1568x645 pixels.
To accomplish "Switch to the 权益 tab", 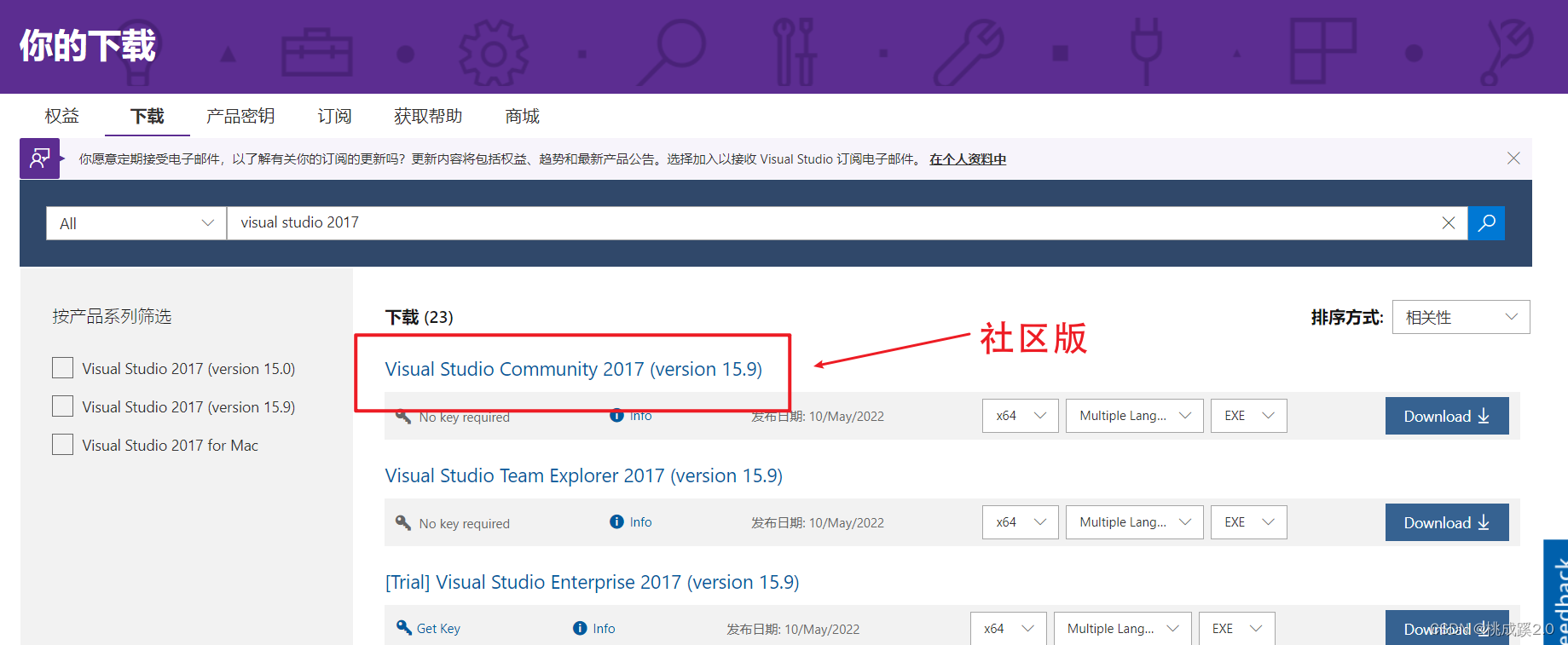I will [62, 116].
